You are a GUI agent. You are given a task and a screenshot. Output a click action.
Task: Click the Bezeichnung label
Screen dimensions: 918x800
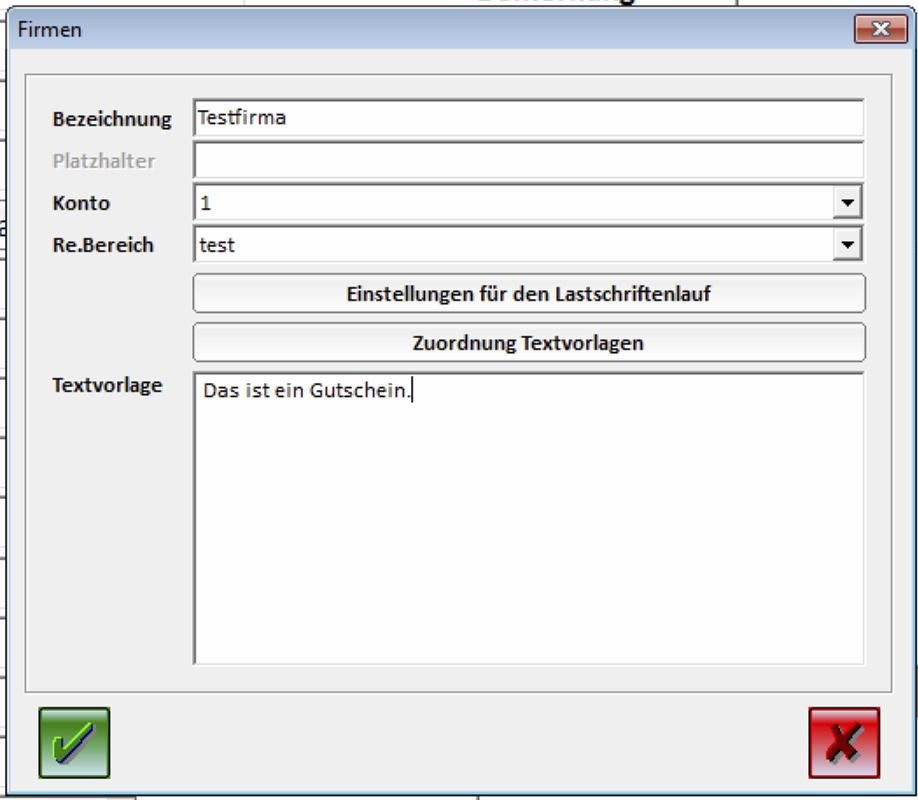(112, 119)
